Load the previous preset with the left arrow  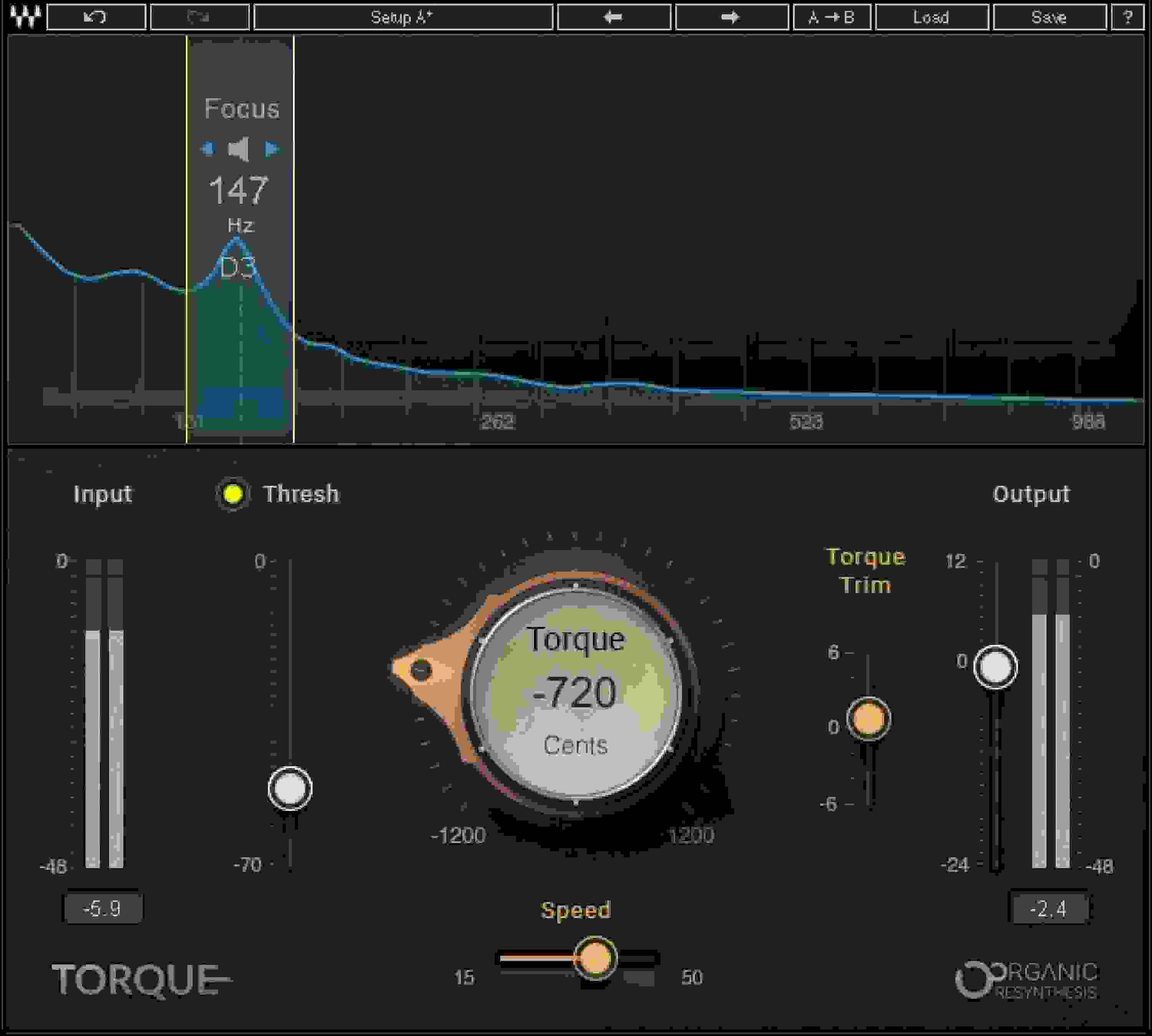point(613,17)
